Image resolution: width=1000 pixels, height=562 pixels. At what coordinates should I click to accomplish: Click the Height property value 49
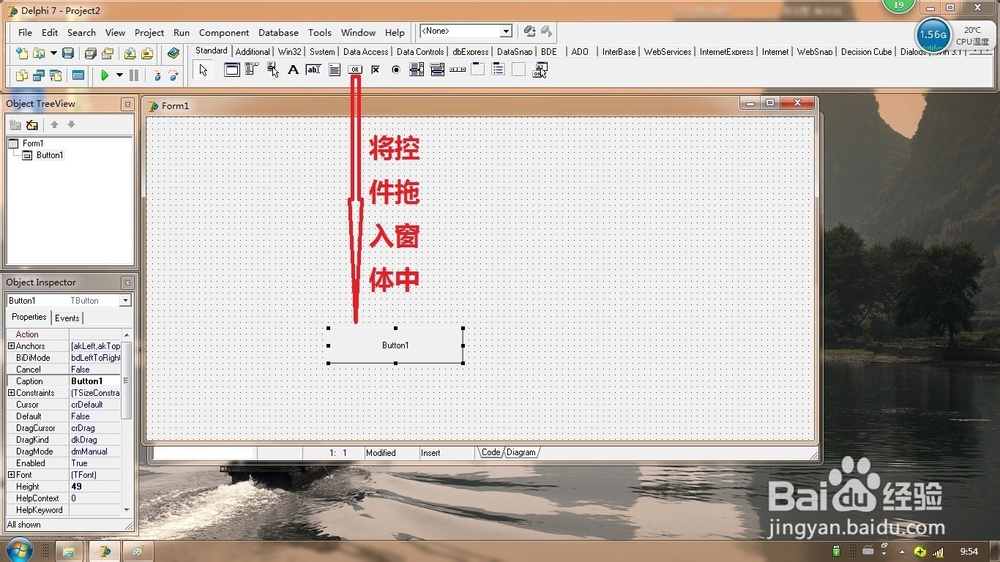click(94, 486)
